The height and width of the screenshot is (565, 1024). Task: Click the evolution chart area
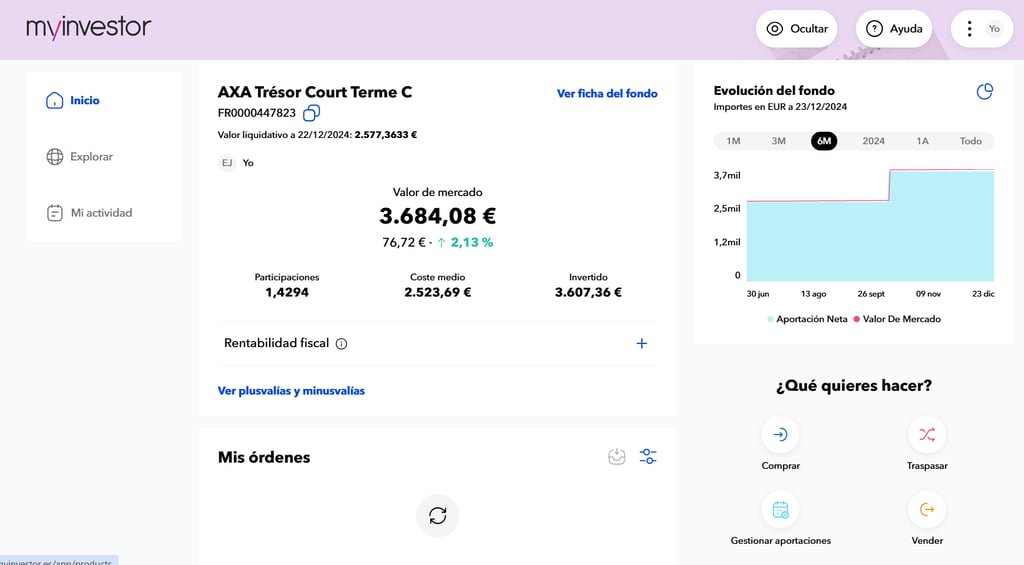coord(870,225)
